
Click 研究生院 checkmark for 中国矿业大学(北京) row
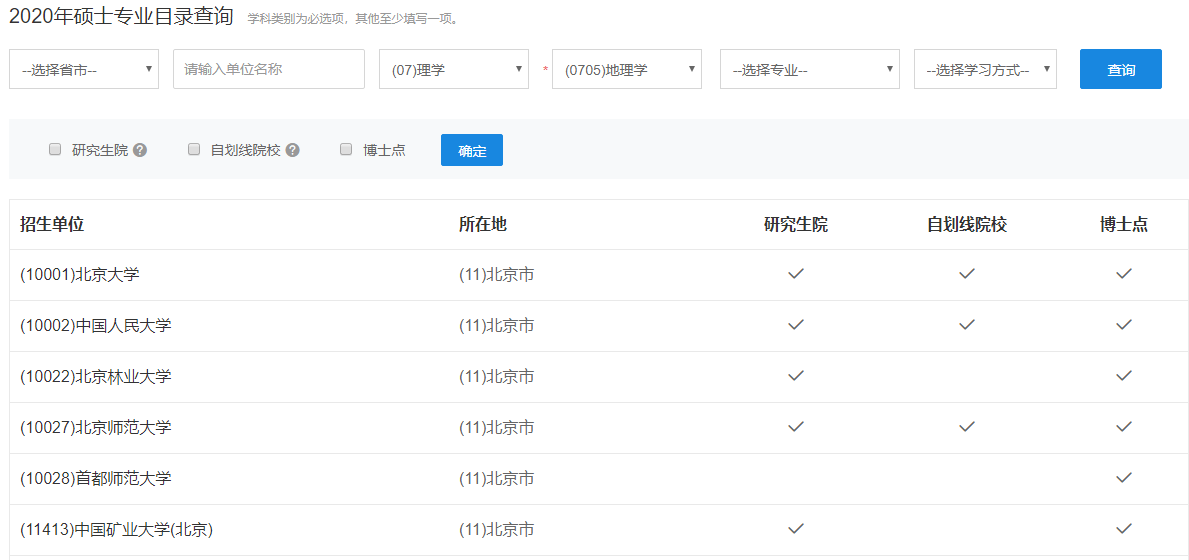click(x=796, y=529)
